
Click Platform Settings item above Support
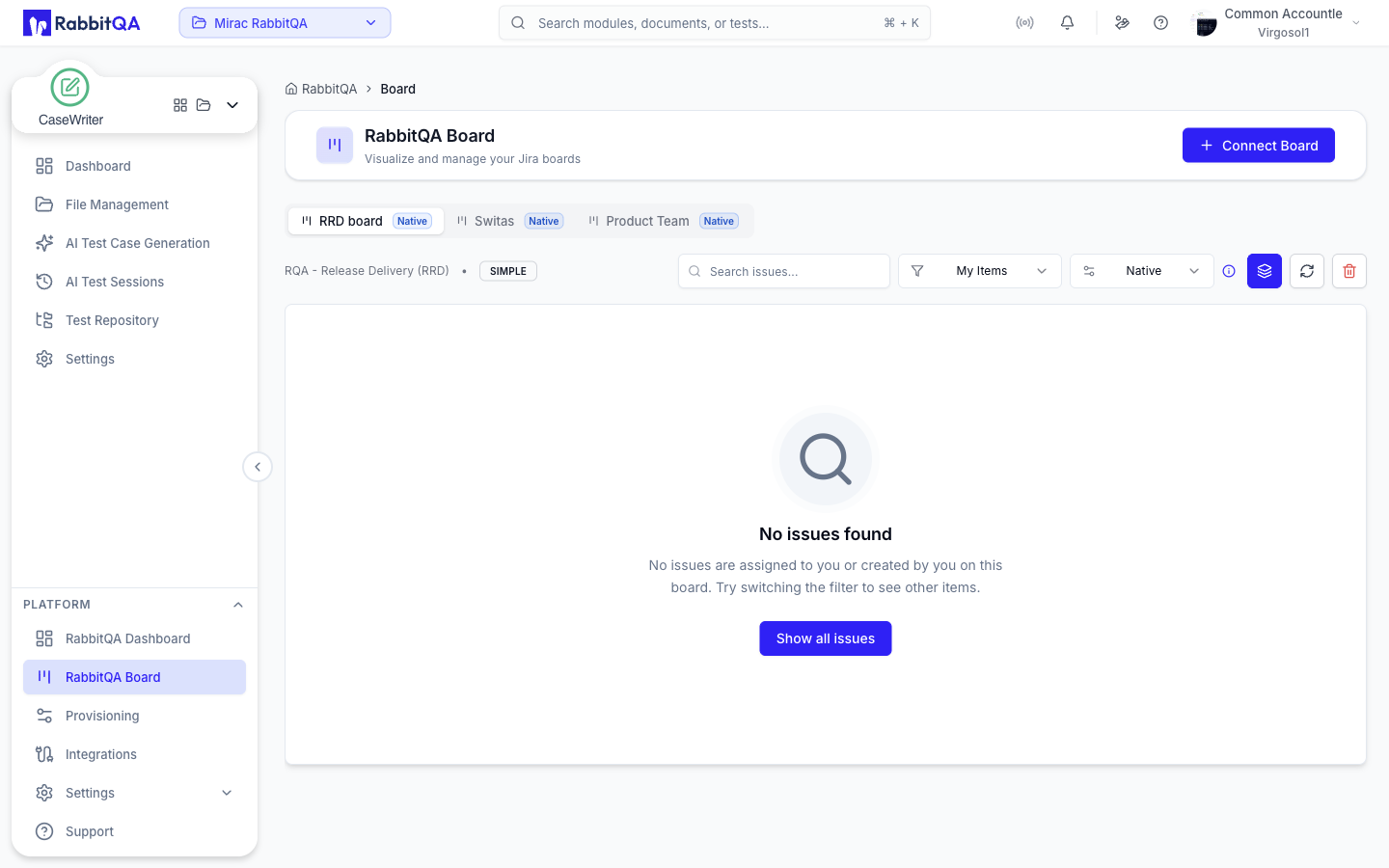tap(134, 793)
